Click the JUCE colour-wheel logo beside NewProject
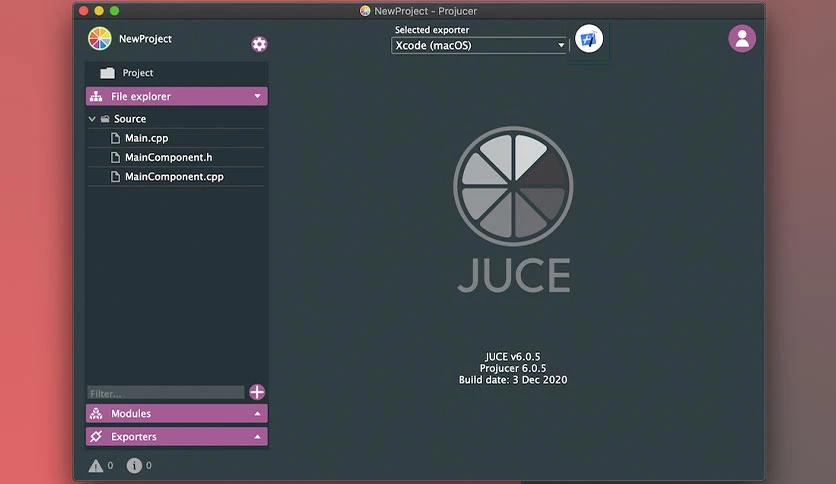The height and width of the screenshot is (484, 836). 100,38
